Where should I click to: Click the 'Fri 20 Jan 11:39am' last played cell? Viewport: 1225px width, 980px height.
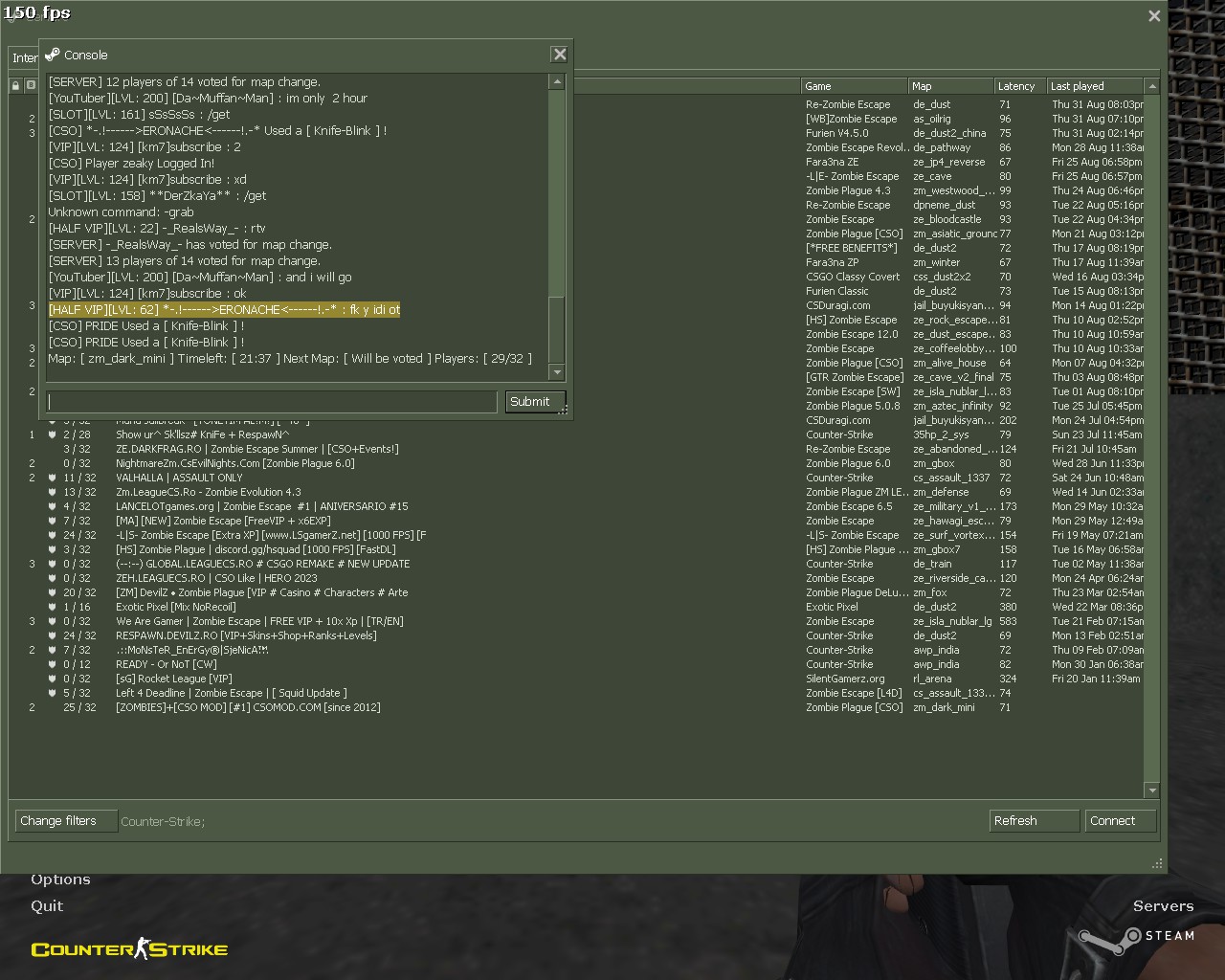1096,679
